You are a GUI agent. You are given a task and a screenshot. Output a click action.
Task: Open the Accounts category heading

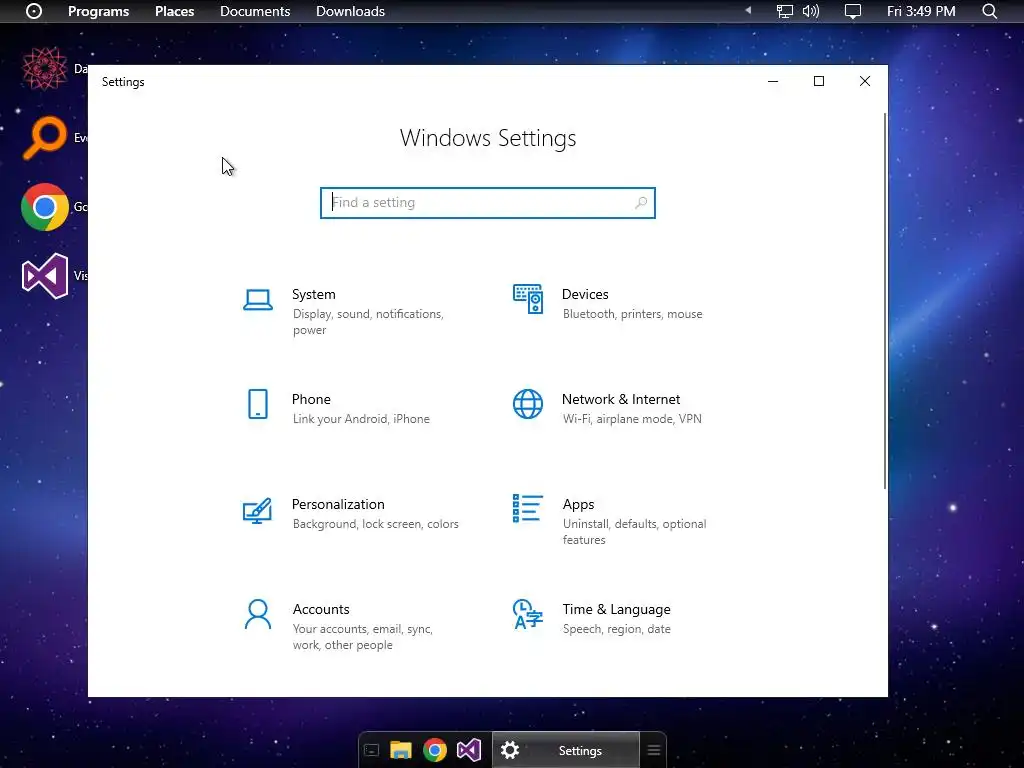321,609
